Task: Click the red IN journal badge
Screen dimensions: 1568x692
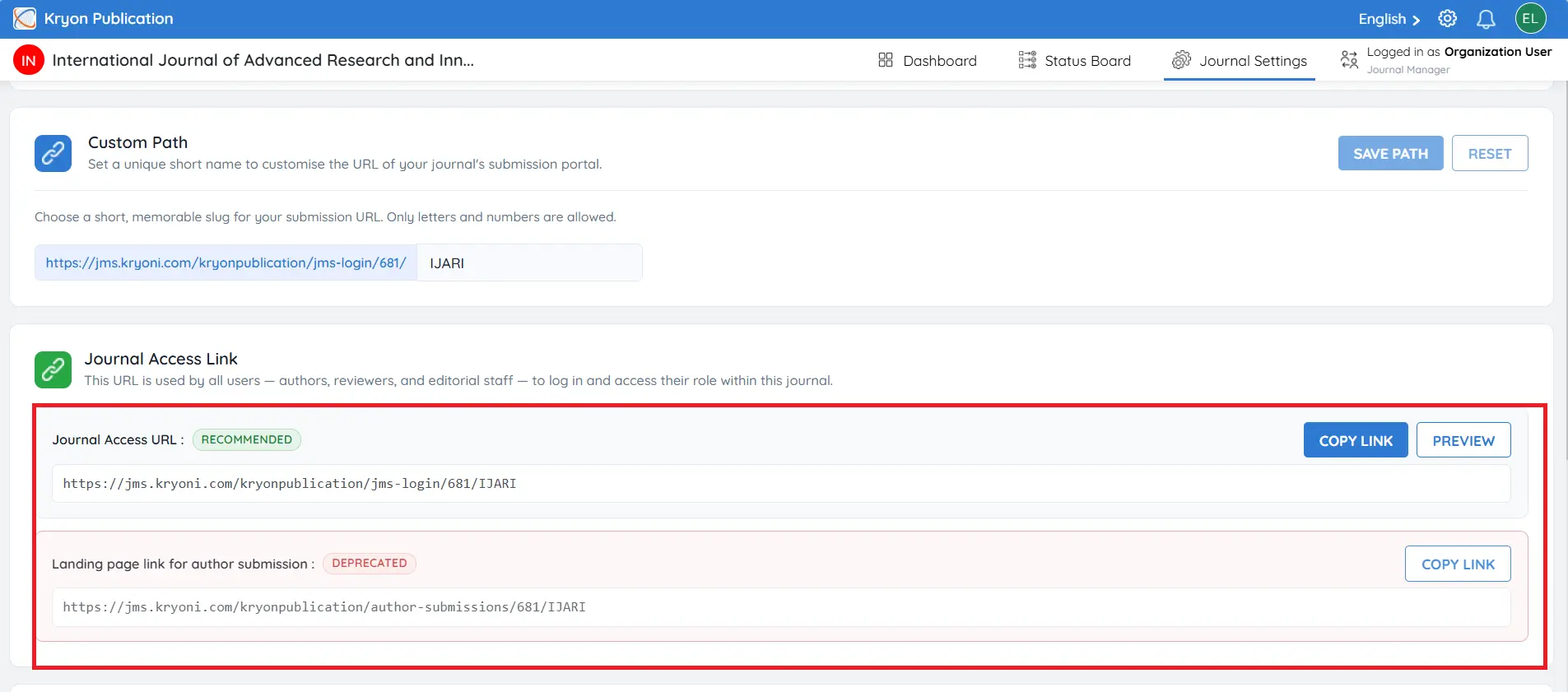Action: click(28, 60)
